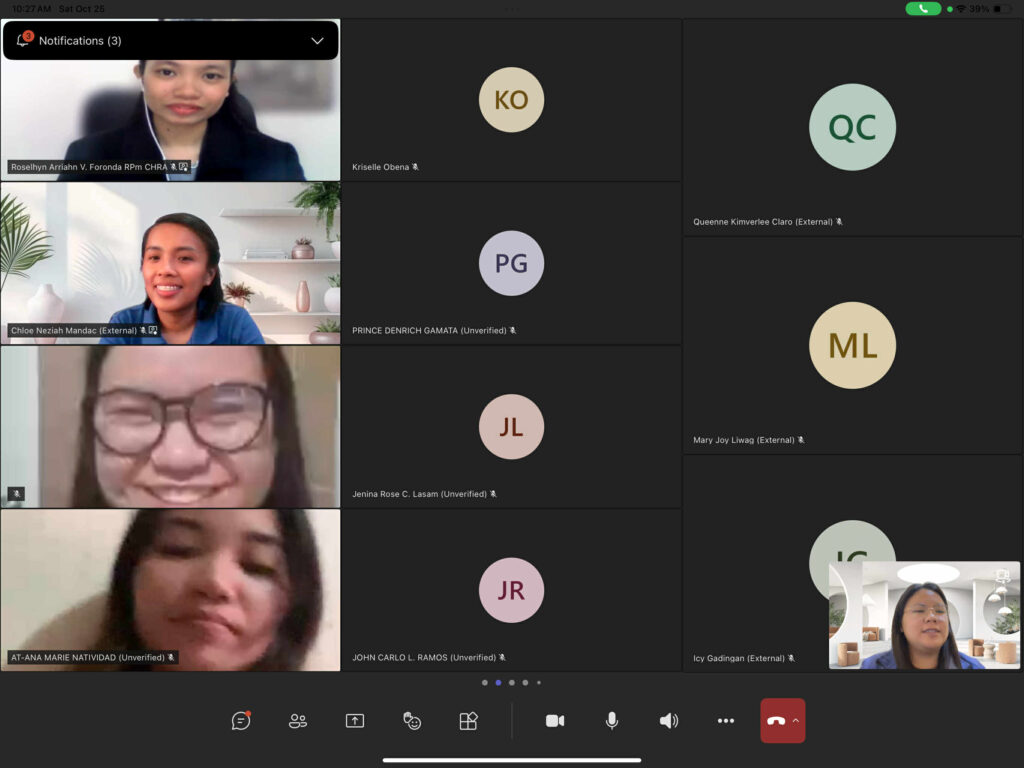Screen dimensions: 1024x768
Task: Open the meeting chat icon
Action: coord(241,720)
